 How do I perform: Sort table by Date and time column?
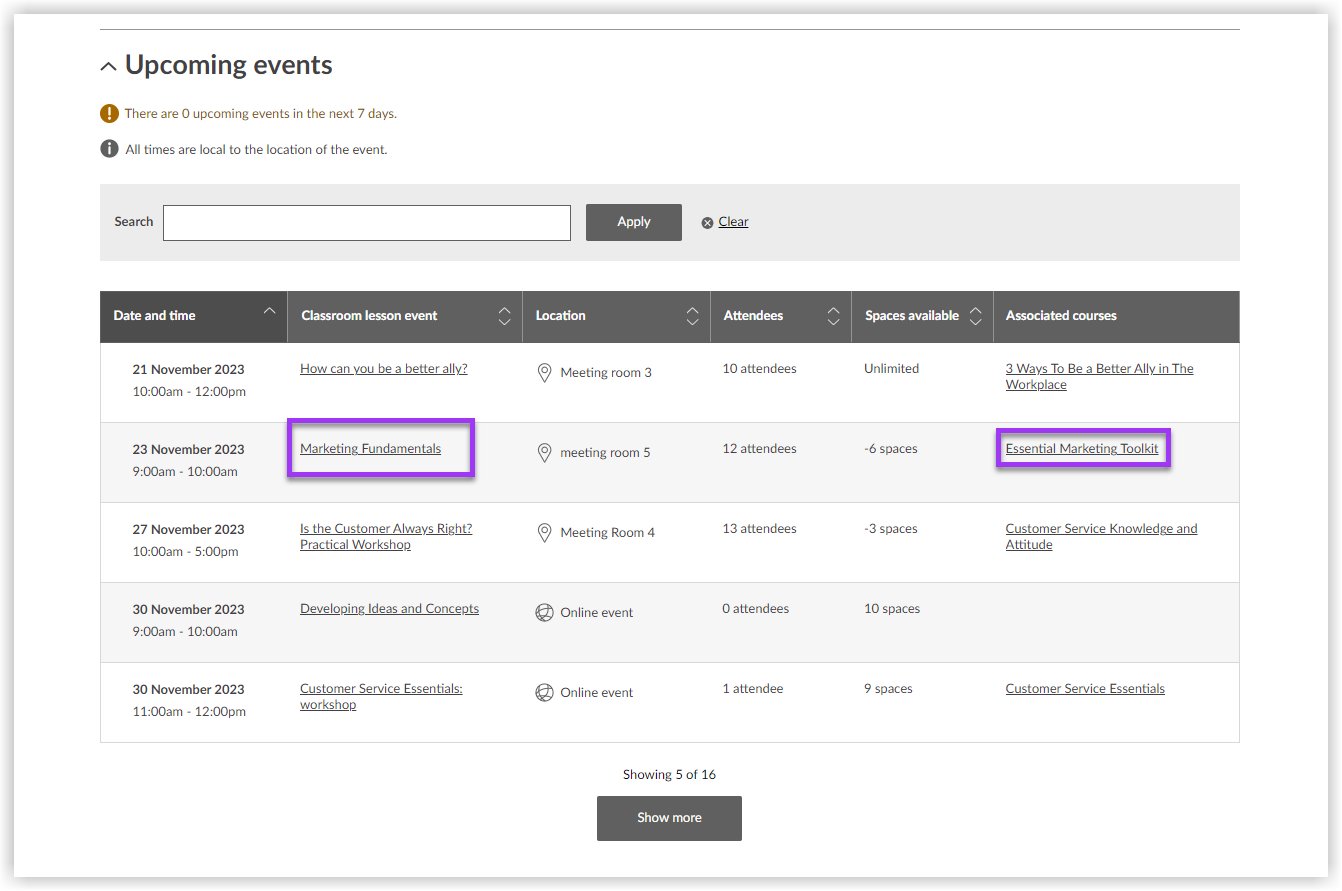pyautogui.click(x=268, y=312)
